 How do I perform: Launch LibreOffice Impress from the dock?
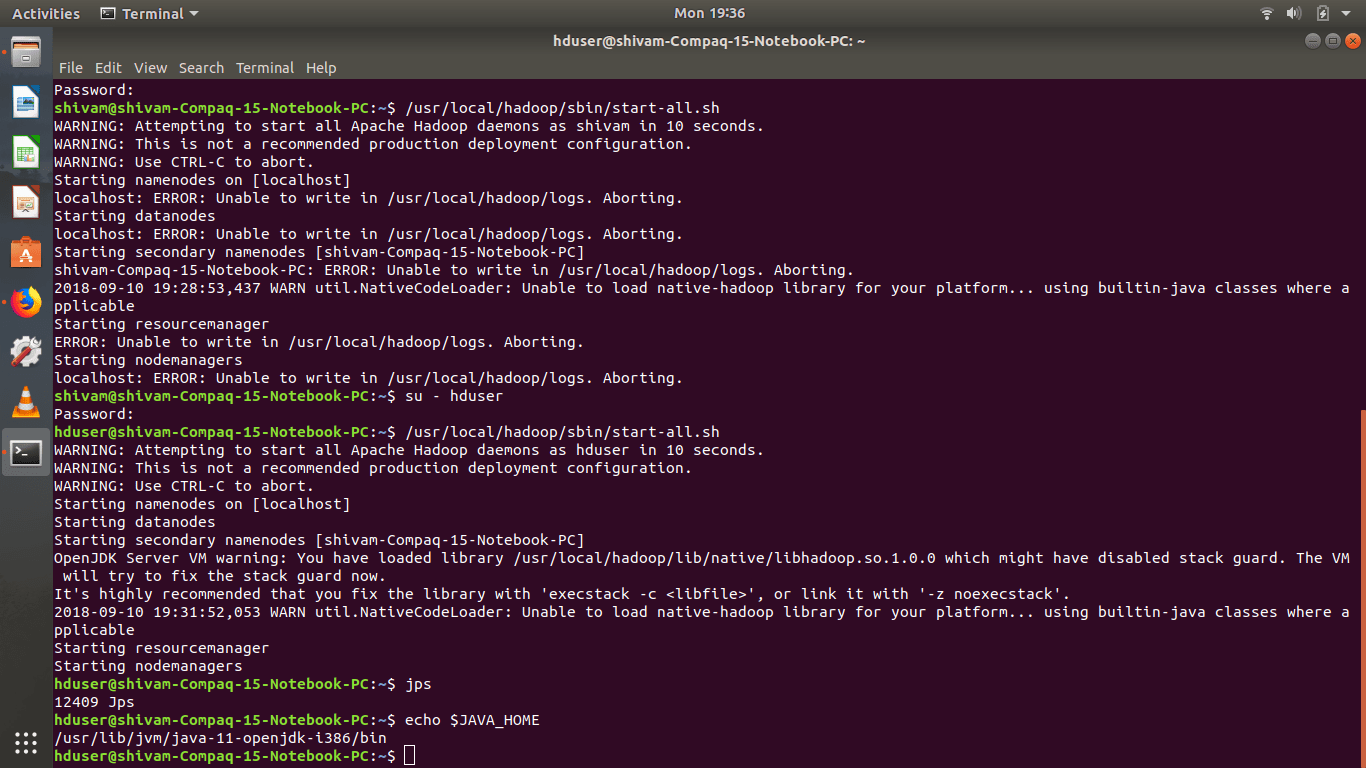click(26, 202)
